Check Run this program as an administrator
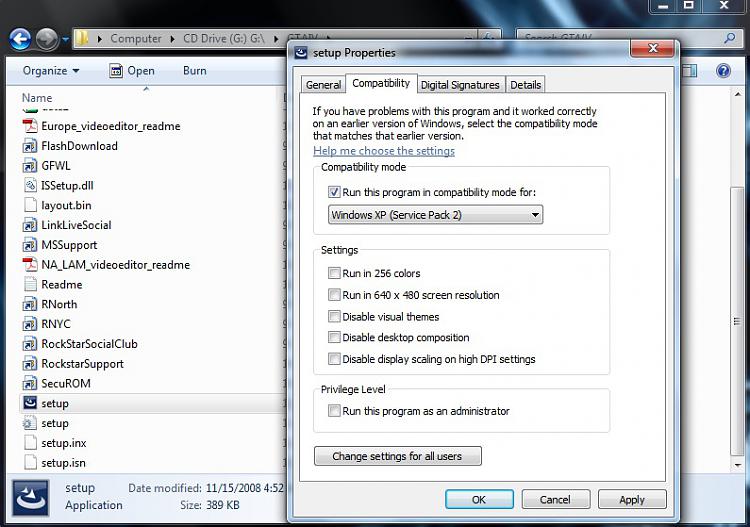Image resolution: width=750 pixels, height=527 pixels. tap(334, 411)
